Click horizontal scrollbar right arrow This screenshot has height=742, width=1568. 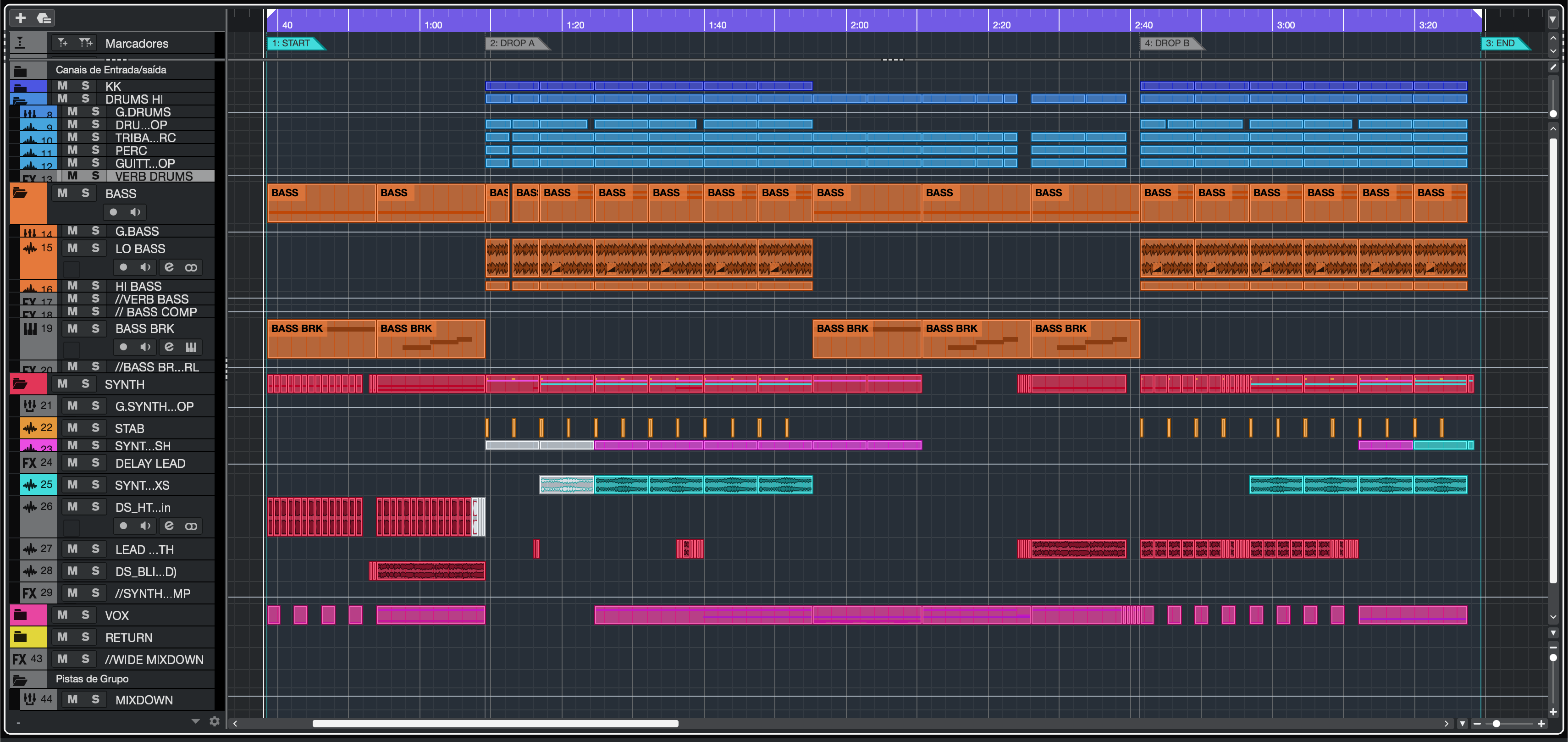pyautogui.click(x=1446, y=724)
